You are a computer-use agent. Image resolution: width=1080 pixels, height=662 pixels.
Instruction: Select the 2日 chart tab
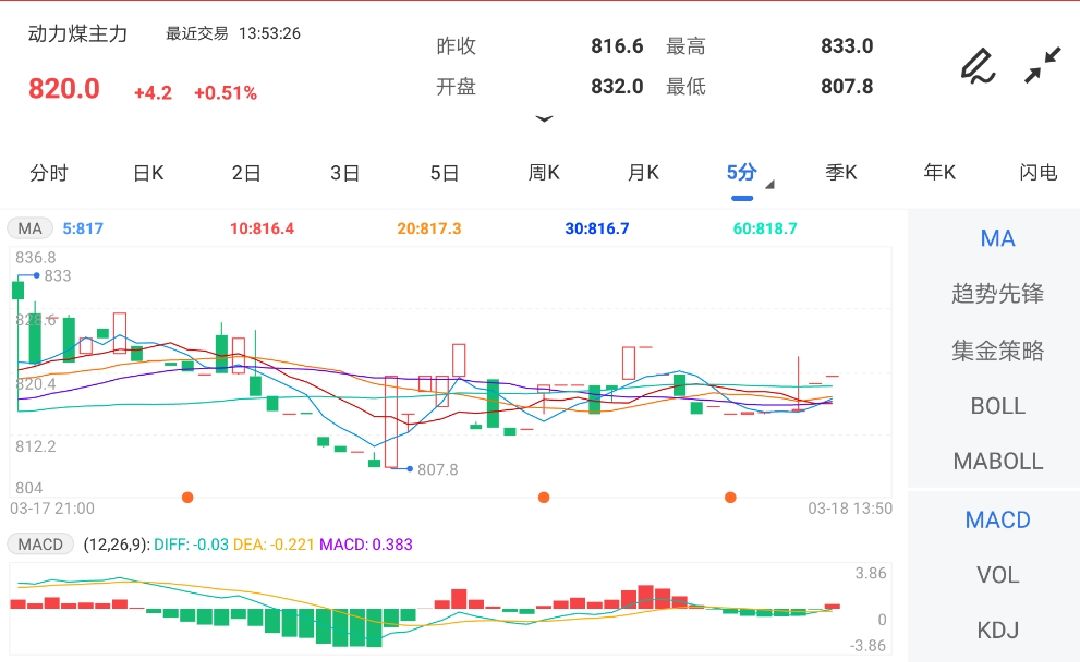pyautogui.click(x=246, y=172)
